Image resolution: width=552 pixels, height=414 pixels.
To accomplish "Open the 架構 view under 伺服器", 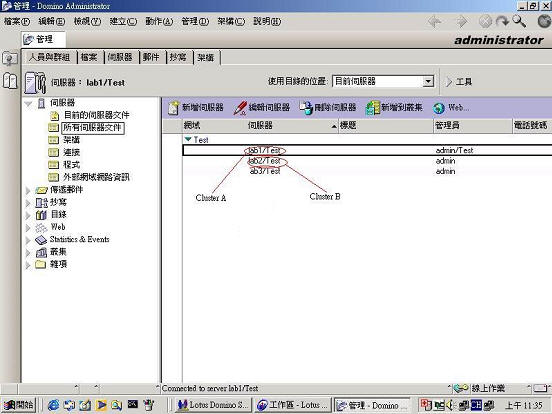I will click(x=71, y=140).
